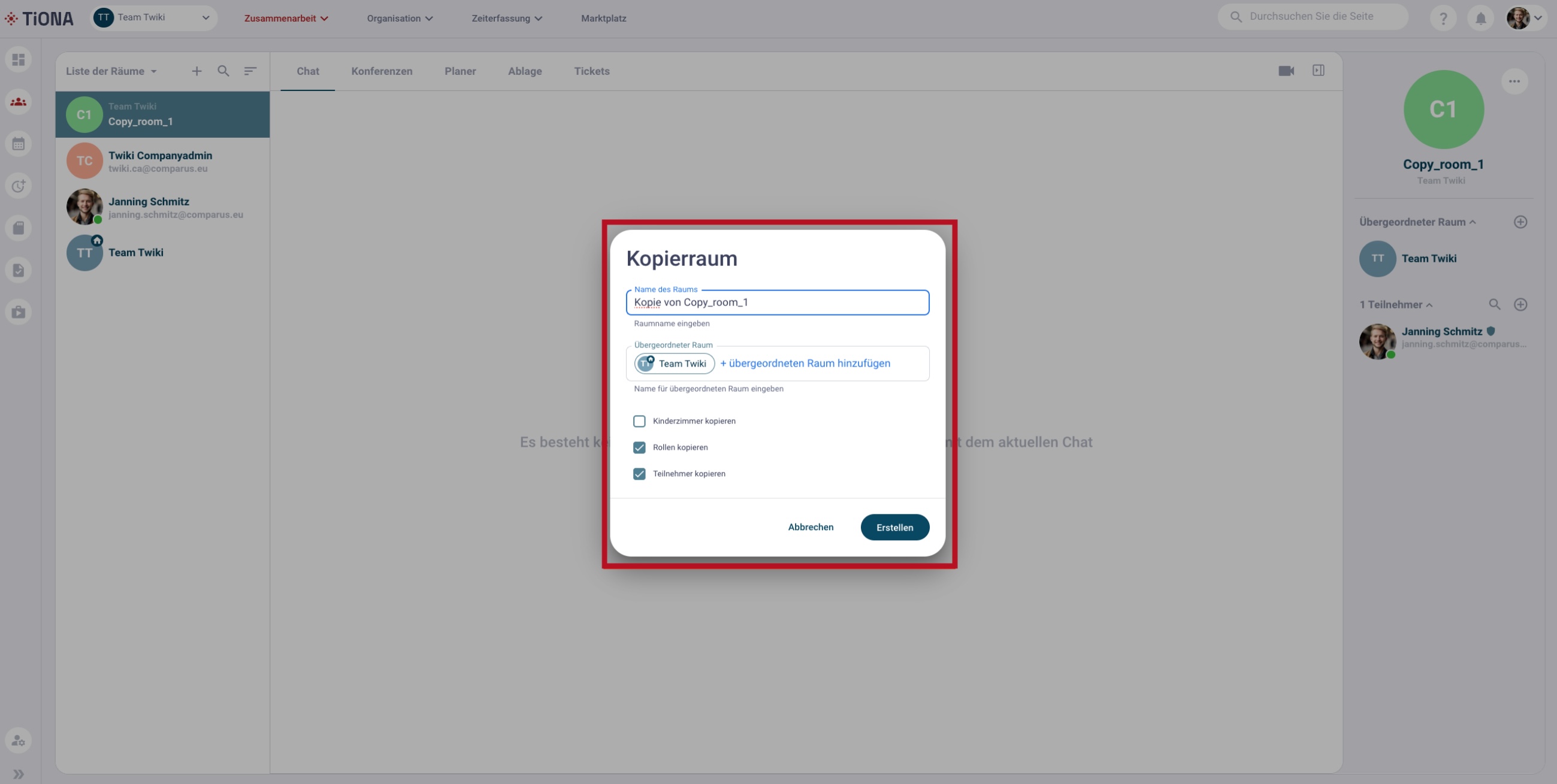Uncheck the Rollen kopieren checkbox

639,447
